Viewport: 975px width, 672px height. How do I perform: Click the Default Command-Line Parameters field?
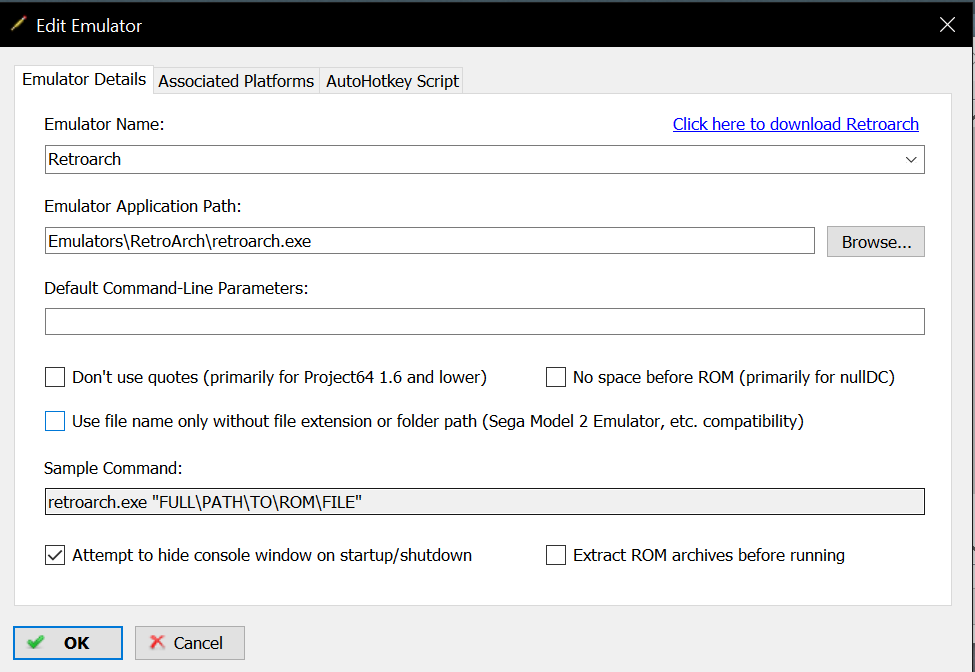tap(484, 322)
